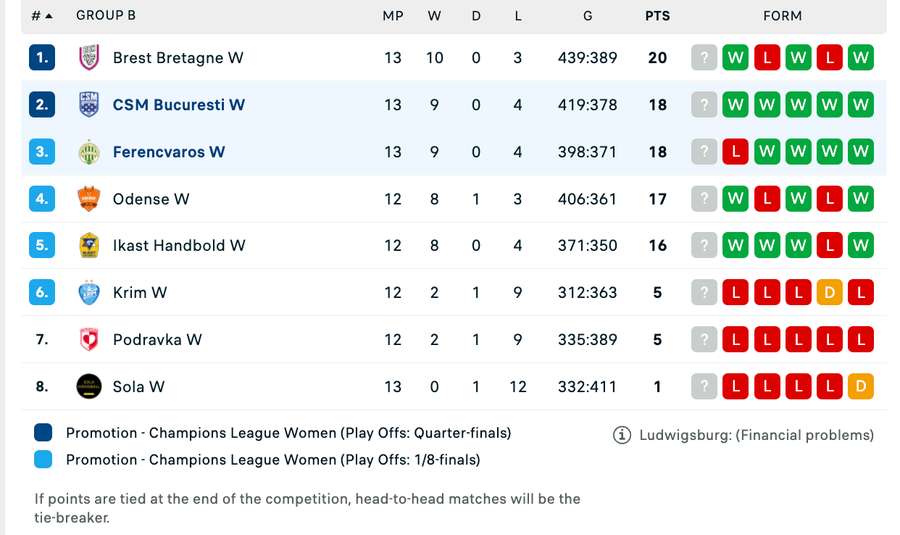900x535 pixels.
Task: Click the Sola W black round logo
Action: 89,387
